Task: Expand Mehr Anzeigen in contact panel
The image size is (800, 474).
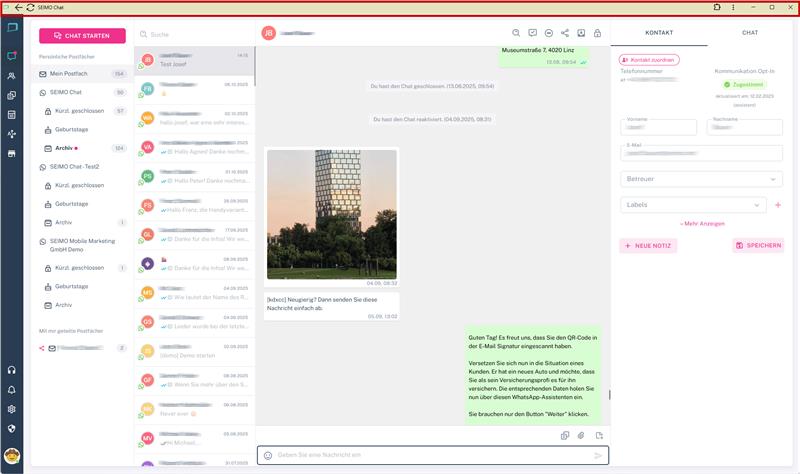Action: 702,223
